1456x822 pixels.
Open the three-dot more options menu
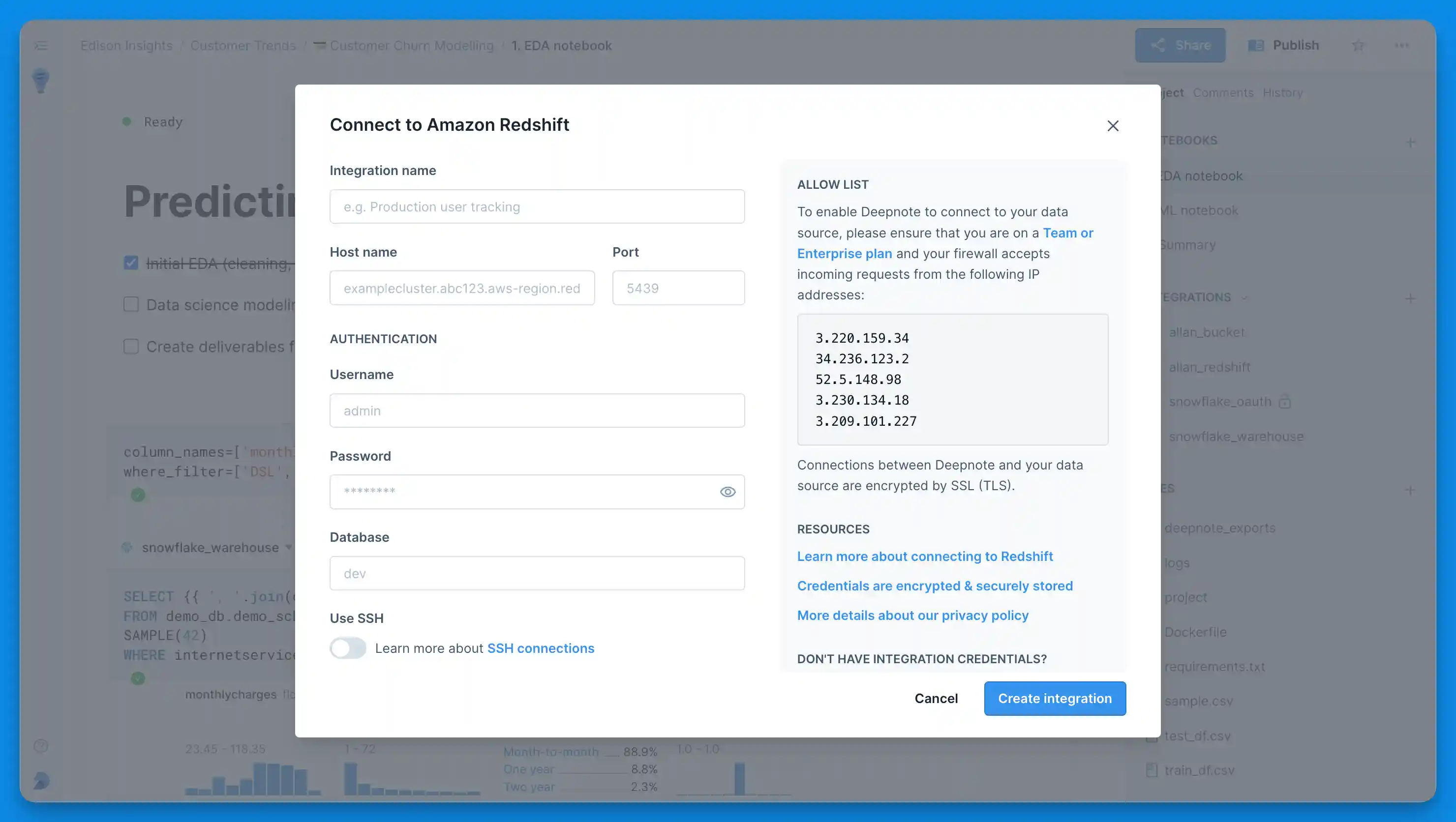click(1401, 46)
